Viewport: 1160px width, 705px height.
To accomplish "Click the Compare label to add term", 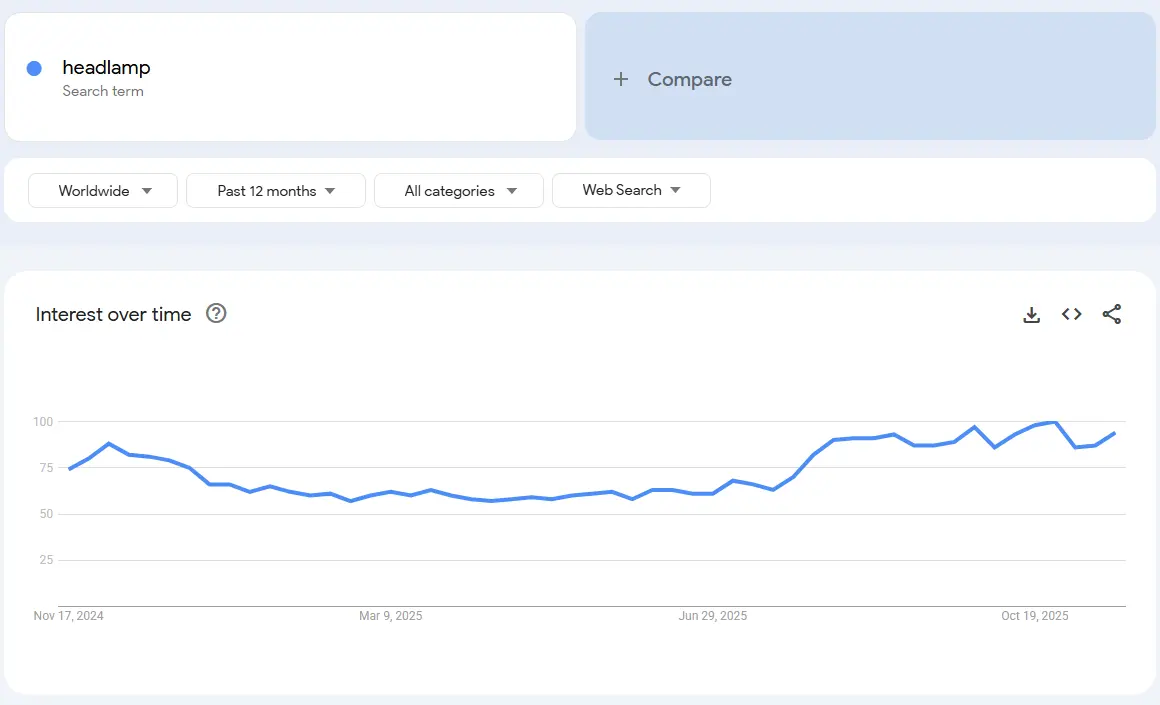I will [689, 79].
